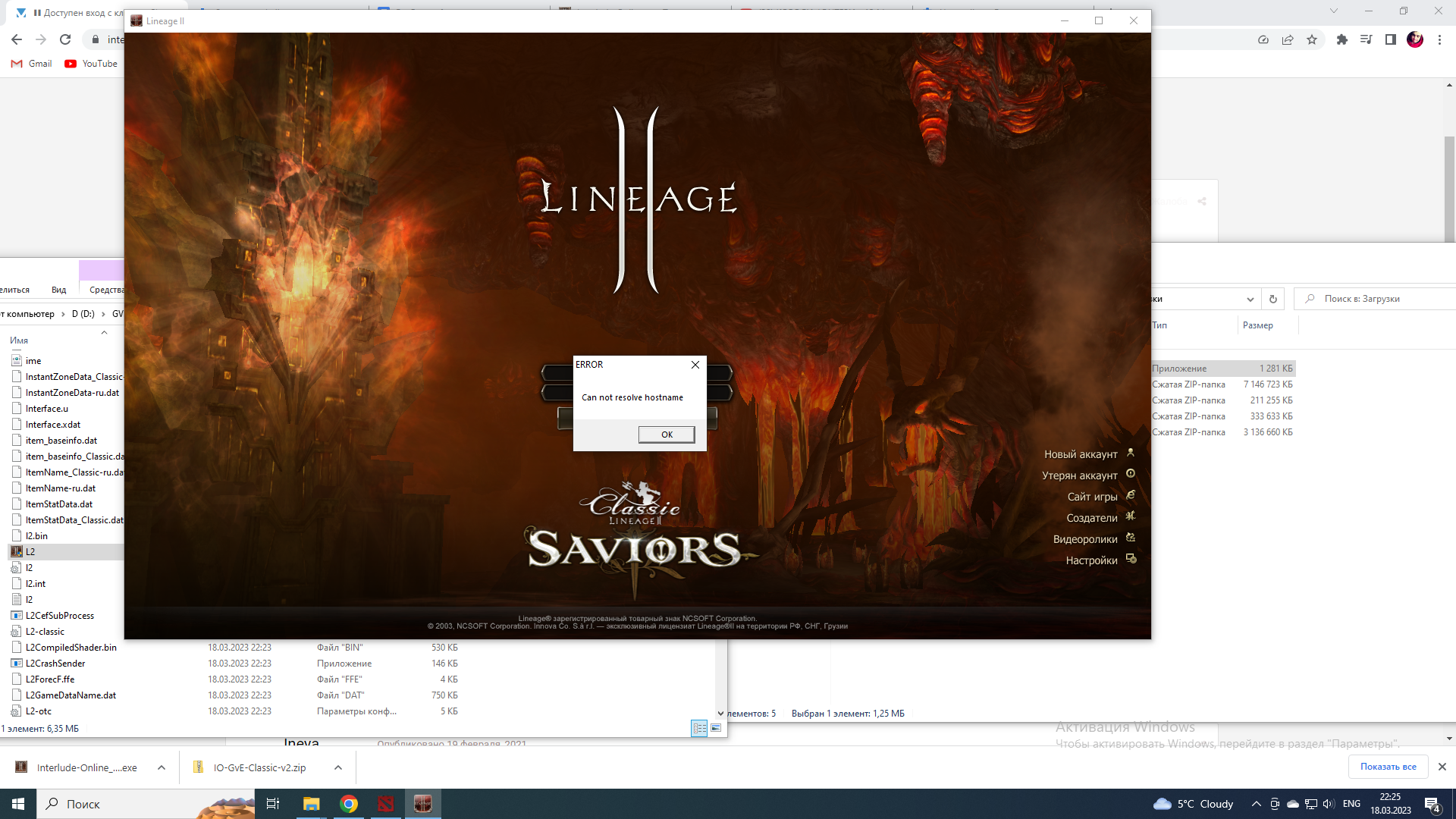Viewport: 1456px width, 819px height.
Task: Click the video clips icon
Action: coord(1131,538)
